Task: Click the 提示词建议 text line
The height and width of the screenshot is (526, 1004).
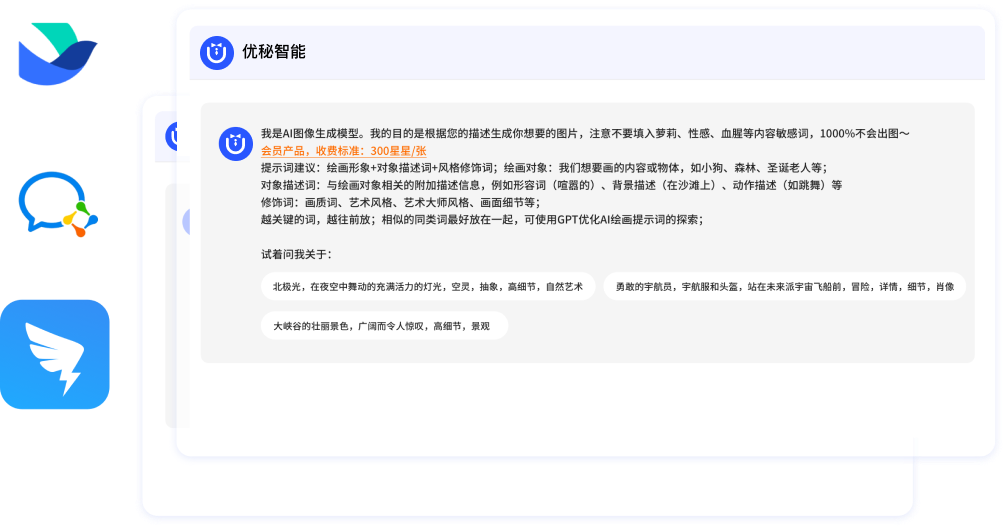Action: coord(544,168)
